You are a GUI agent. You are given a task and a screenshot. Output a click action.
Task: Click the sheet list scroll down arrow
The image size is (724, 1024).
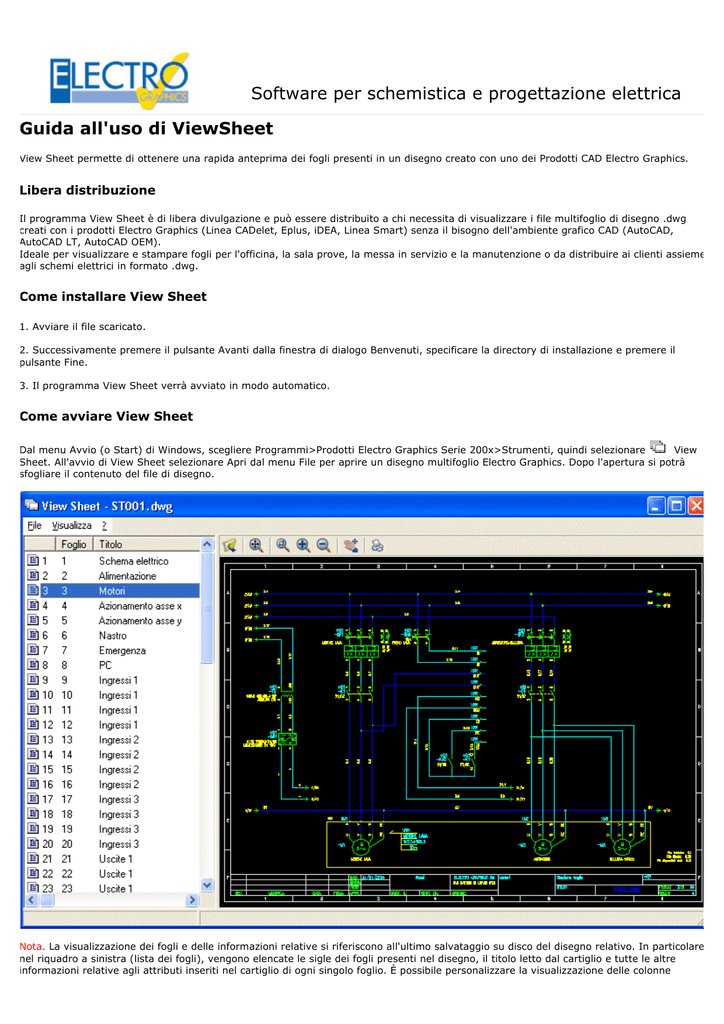point(207,886)
